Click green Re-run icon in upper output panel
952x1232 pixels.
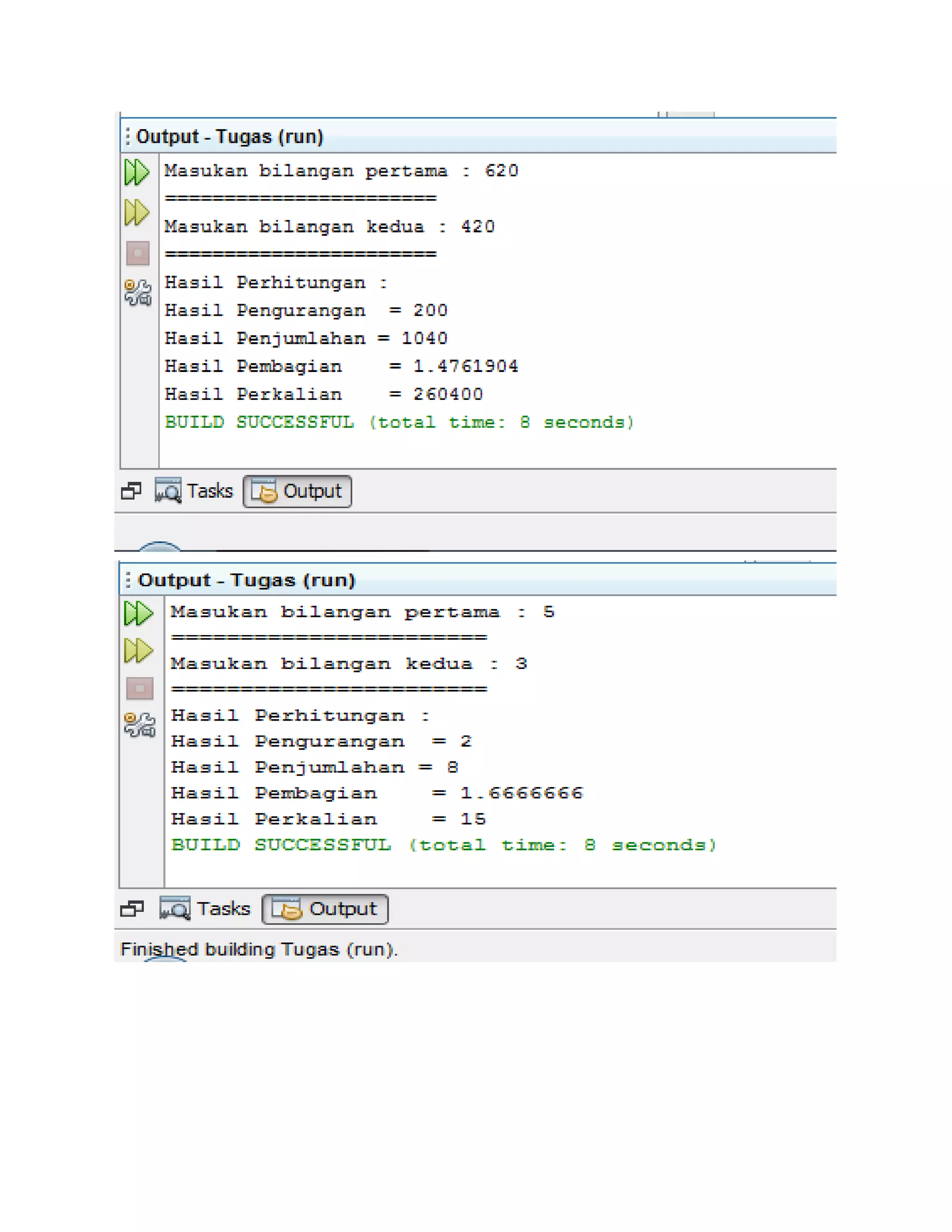point(137,172)
